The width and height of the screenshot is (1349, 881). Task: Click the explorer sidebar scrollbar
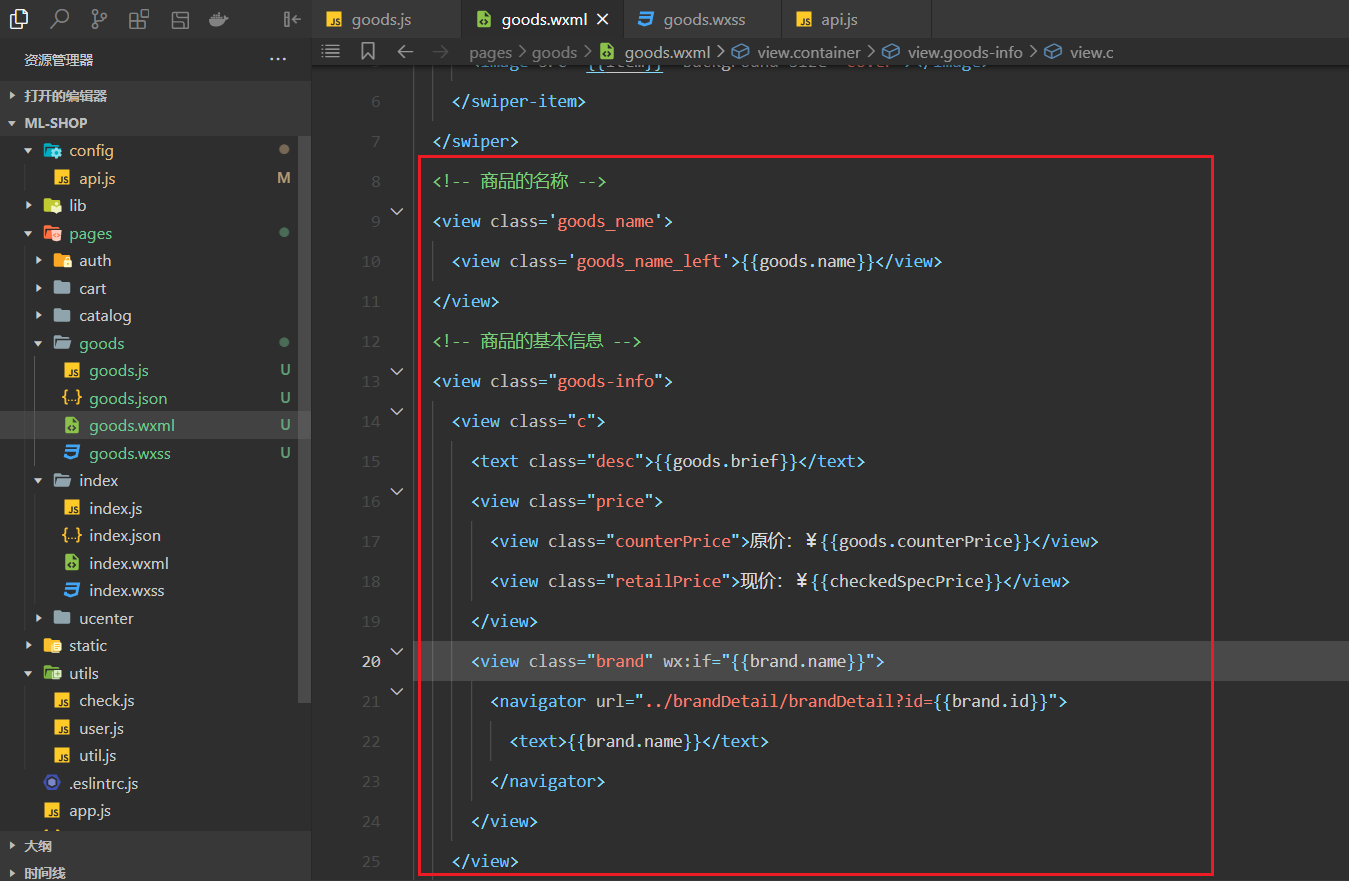[305, 420]
